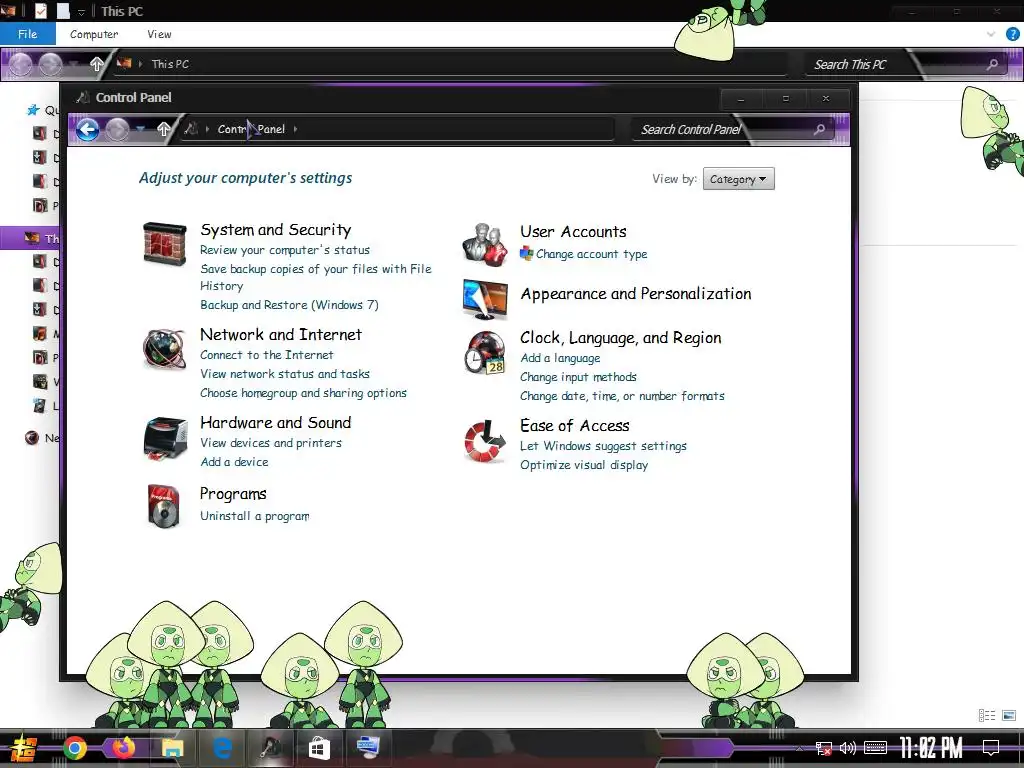Image resolution: width=1024 pixels, height=768 pixels.
Task: Open the notification center icon
Action: 991,748
